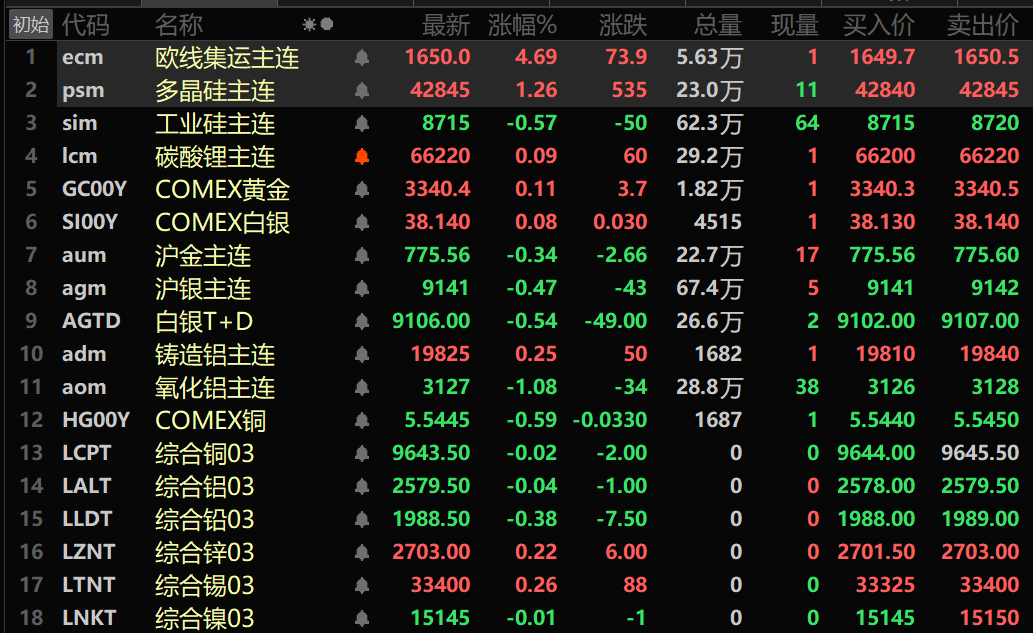Click alert bell for 多晶硅主连
The width and height of the screenshot is (1033, 633).
[362, 91]
